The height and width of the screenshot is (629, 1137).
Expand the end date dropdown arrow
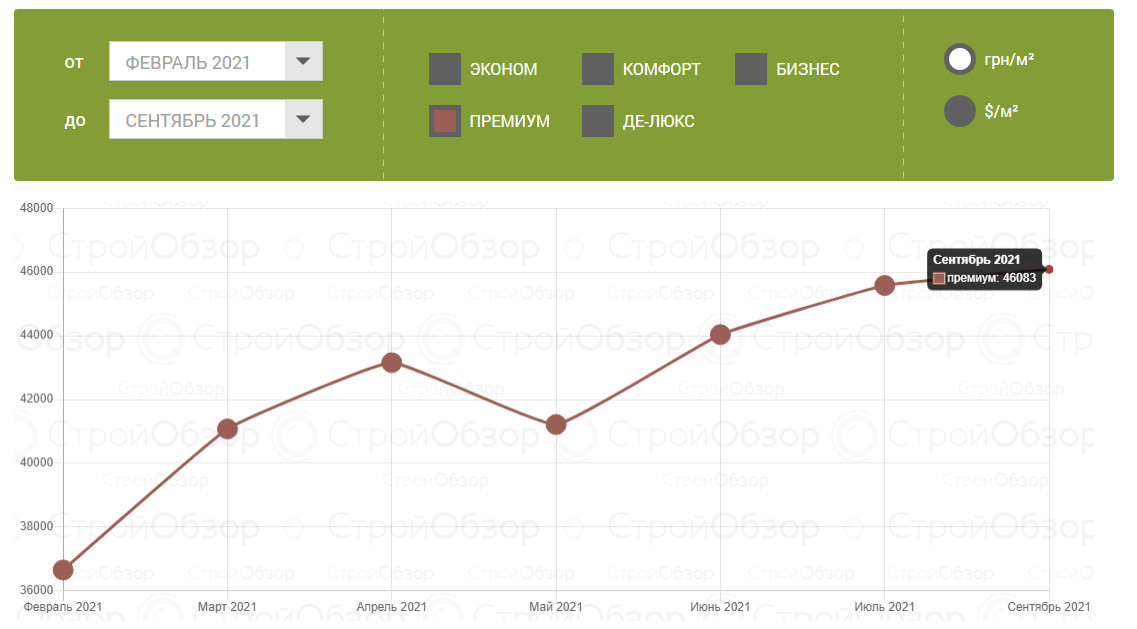point(304,120)
